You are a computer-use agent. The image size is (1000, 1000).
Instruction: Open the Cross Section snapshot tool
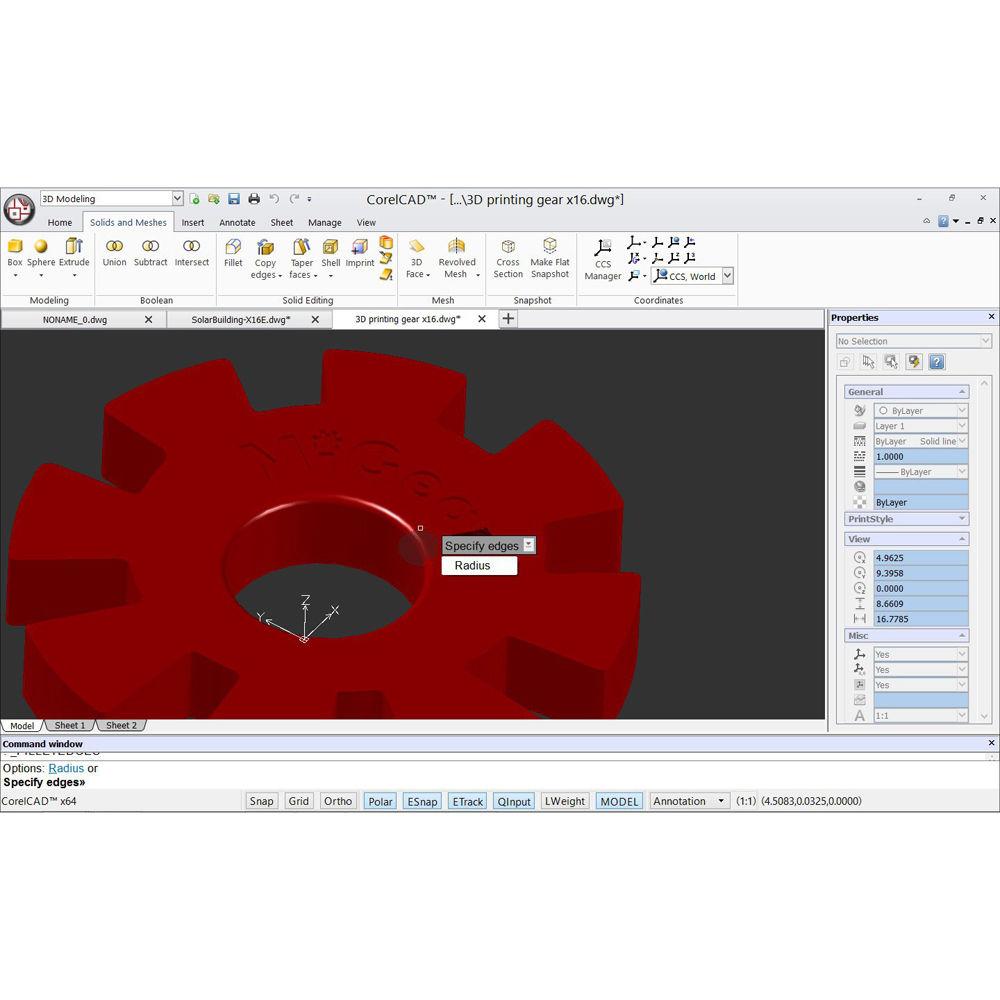click(508, 258)
